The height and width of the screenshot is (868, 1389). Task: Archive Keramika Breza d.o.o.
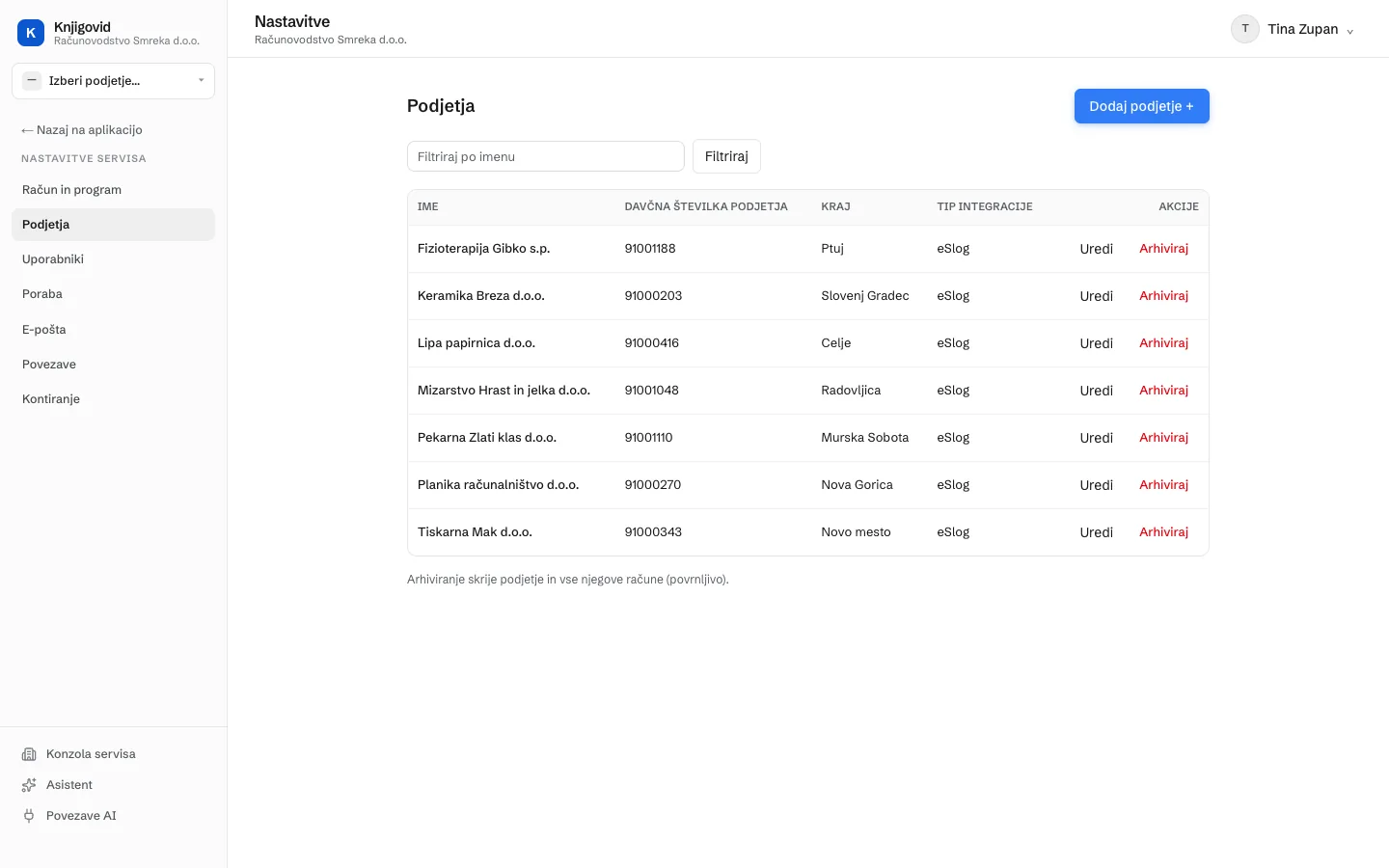pyautogui.click(x=1164, y=296)
